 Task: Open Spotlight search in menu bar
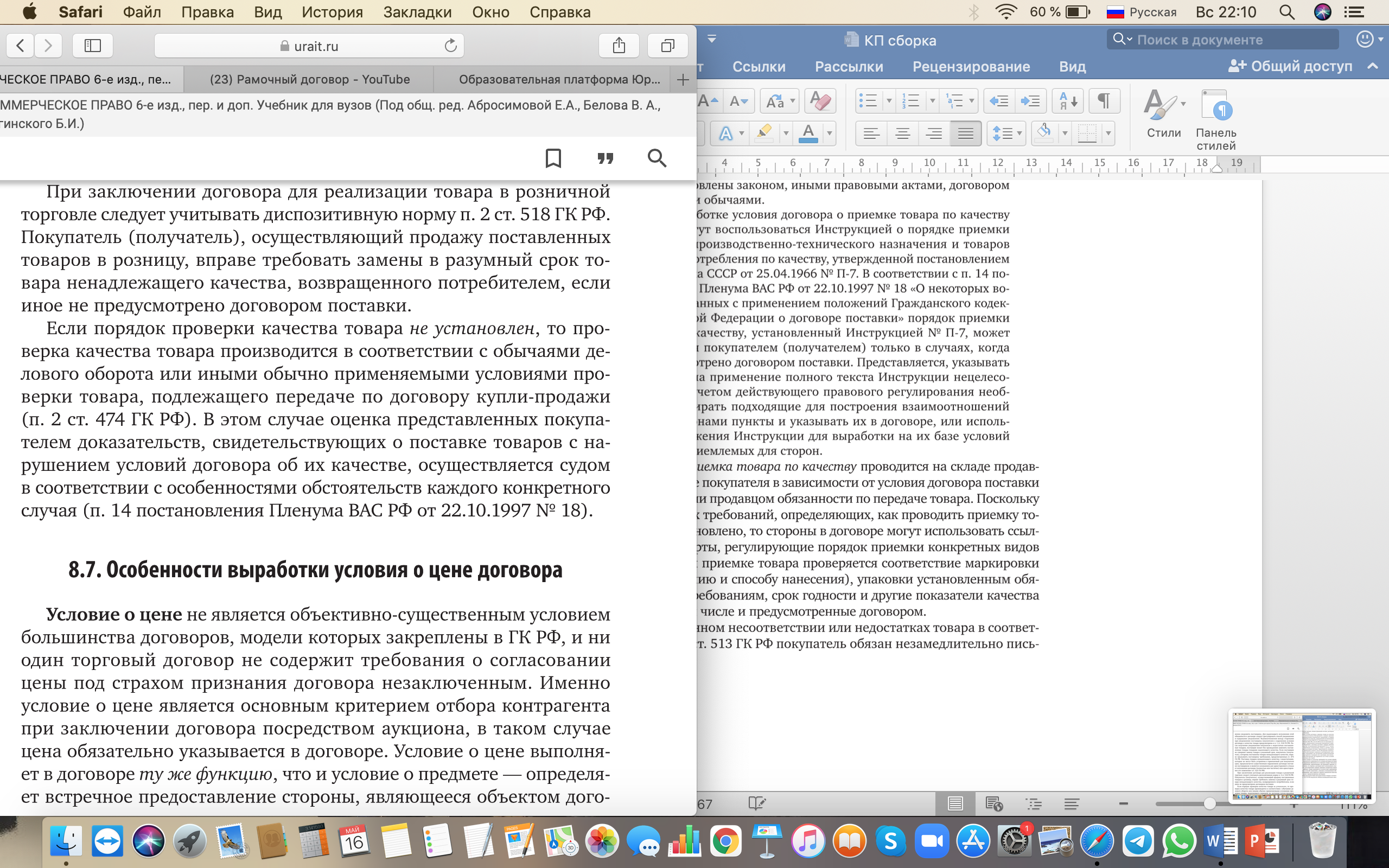[x=1287, y=12]
